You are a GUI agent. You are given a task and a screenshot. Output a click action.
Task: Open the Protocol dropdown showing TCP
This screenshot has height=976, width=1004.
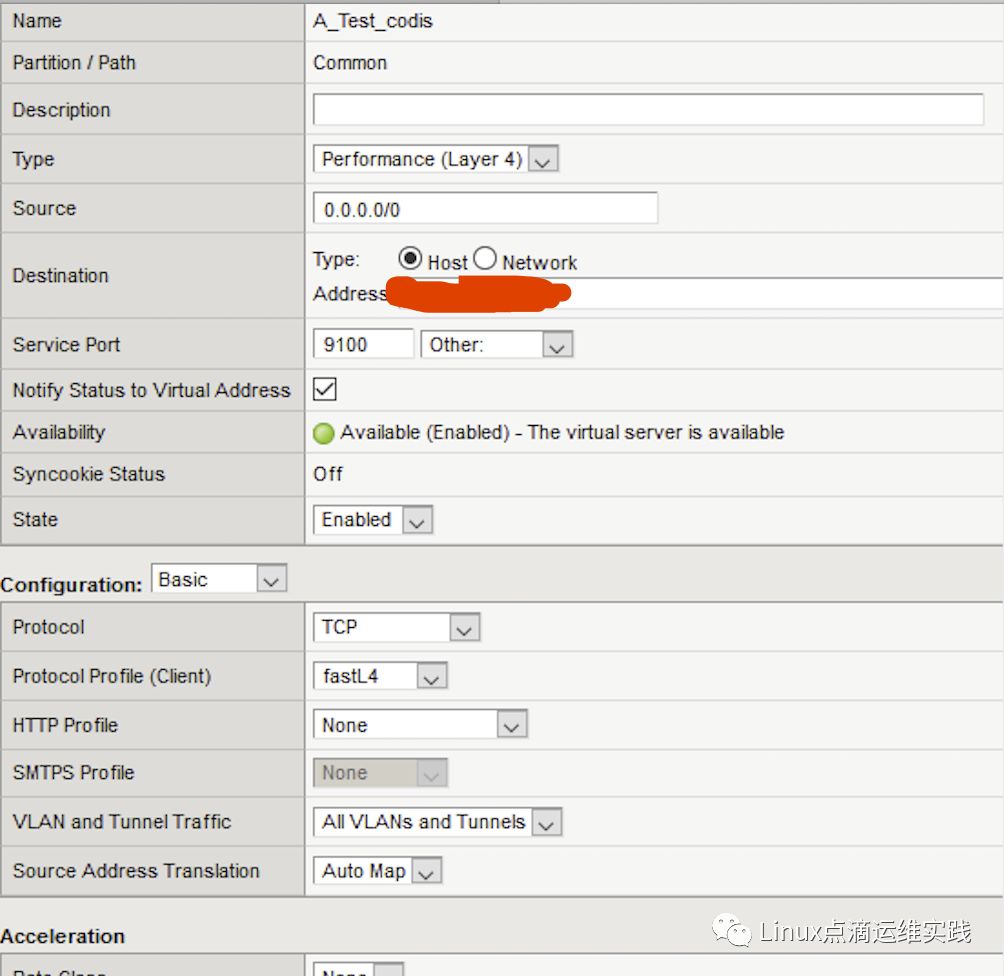click(396, 627)
